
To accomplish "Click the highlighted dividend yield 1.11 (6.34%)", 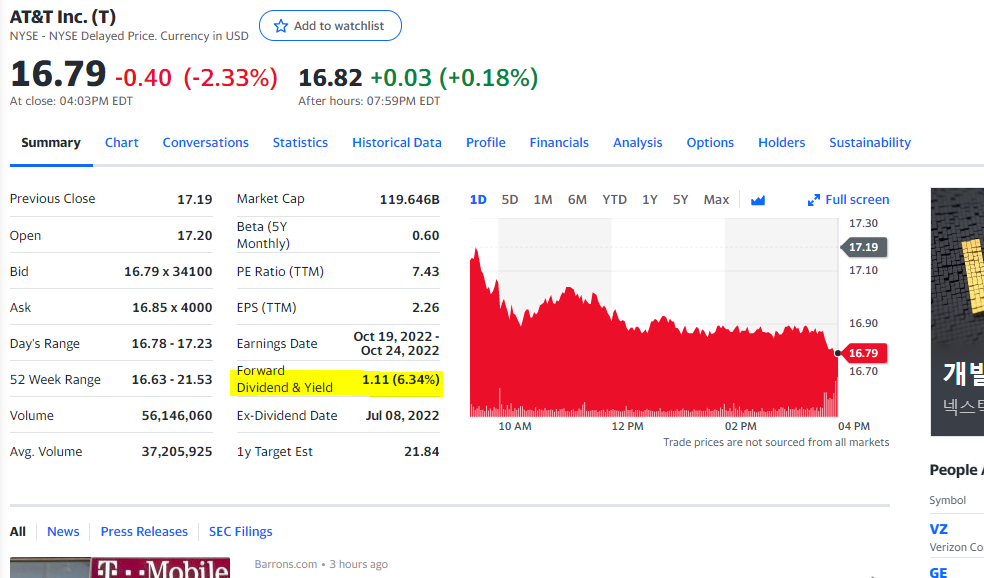I will coord(400,380).
